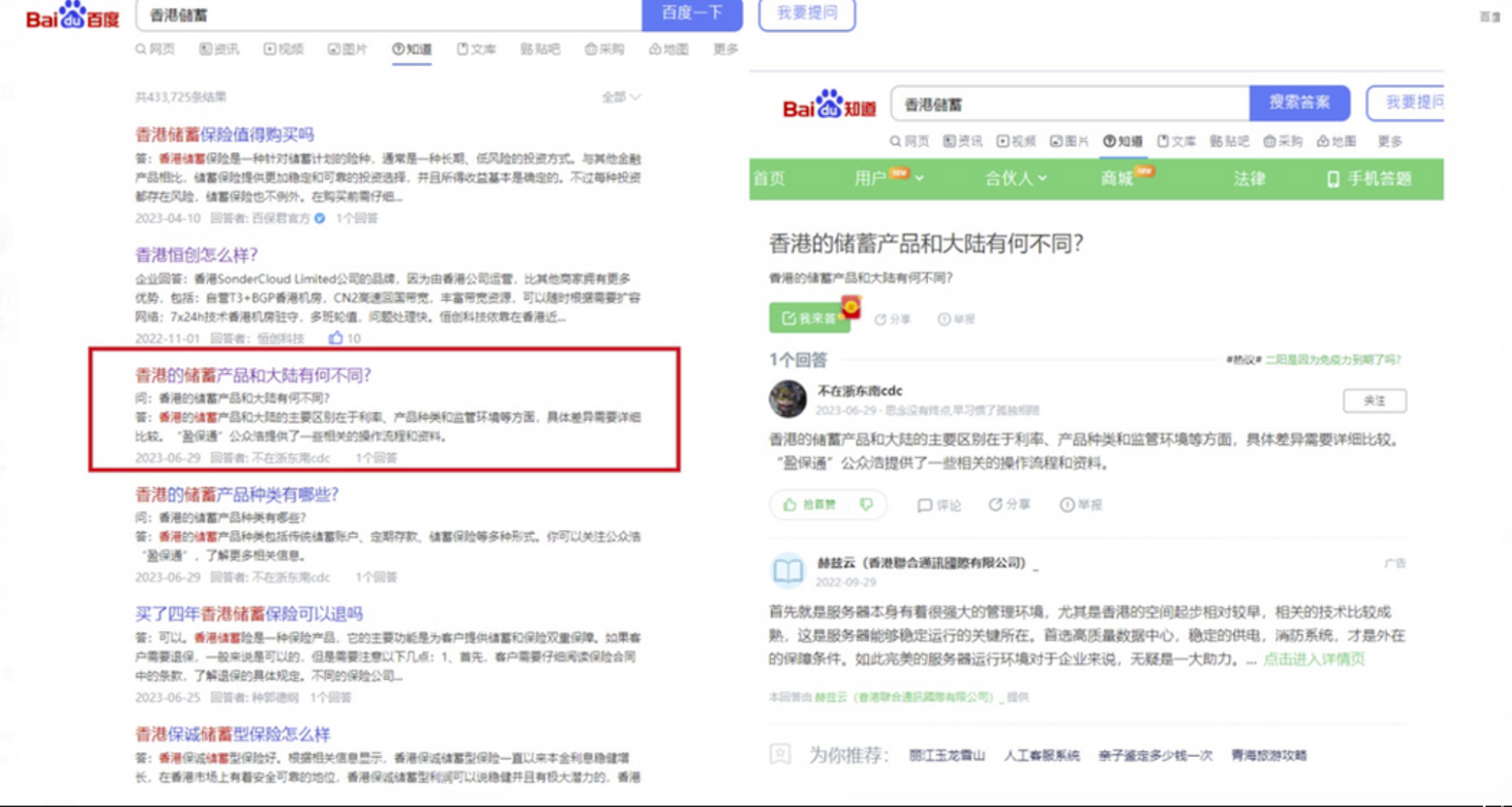This screenshot has height=807, width=1512.
Task: Open the 网页 tab in the Zhidao page
Action: pyautogui.click(x=909, y=141)
